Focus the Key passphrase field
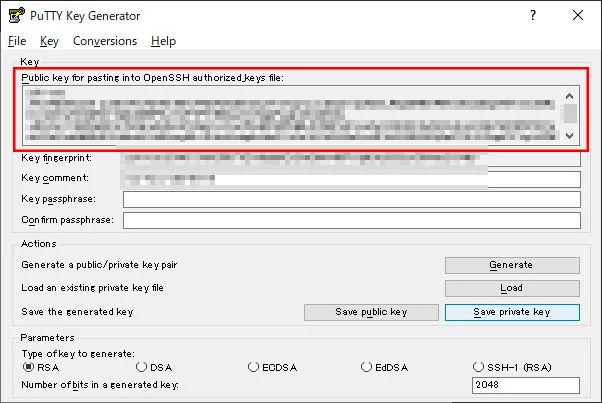 click(352, 200)
